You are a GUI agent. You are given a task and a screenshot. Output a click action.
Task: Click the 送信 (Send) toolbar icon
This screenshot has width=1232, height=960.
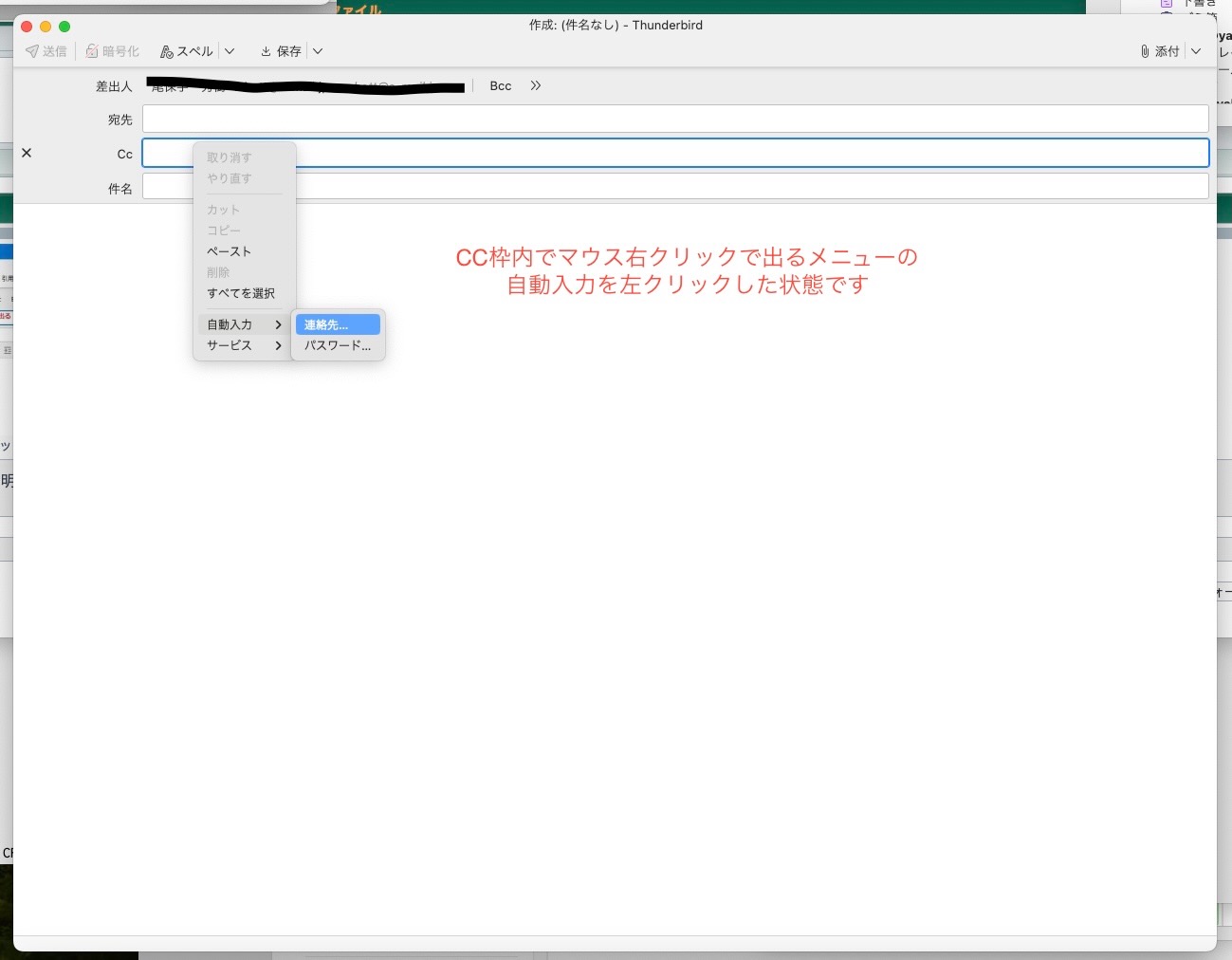33,51
